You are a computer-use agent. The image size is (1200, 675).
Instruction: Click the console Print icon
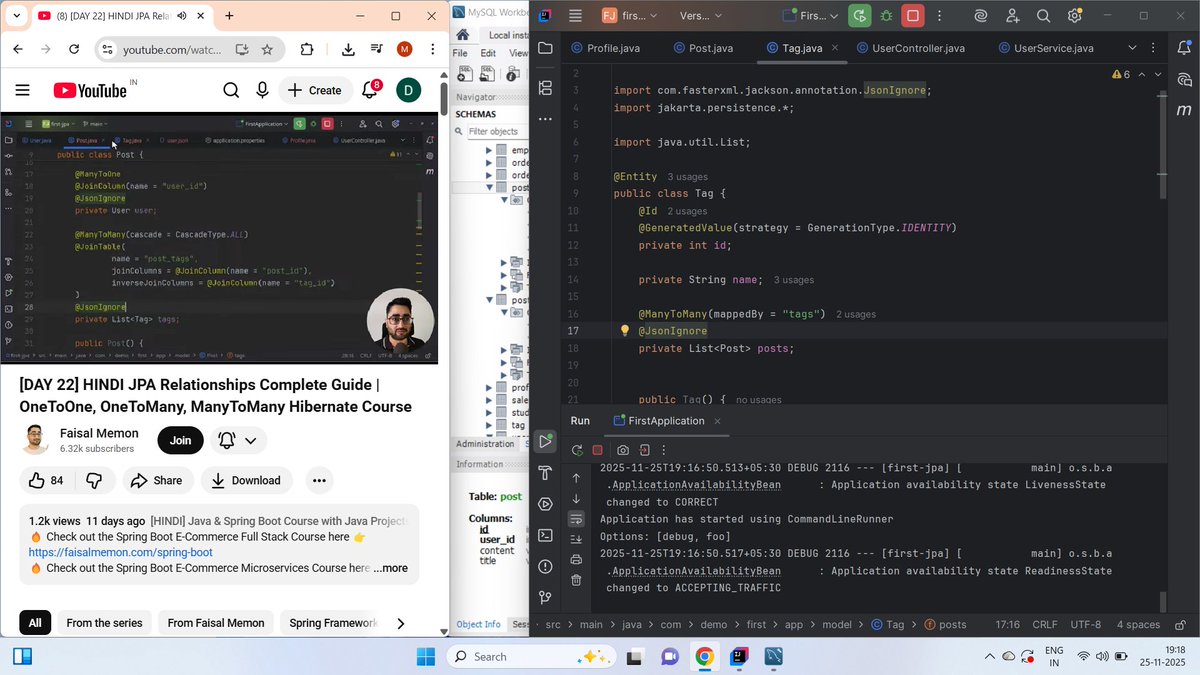pyautogui.click(x=576, y=560)
